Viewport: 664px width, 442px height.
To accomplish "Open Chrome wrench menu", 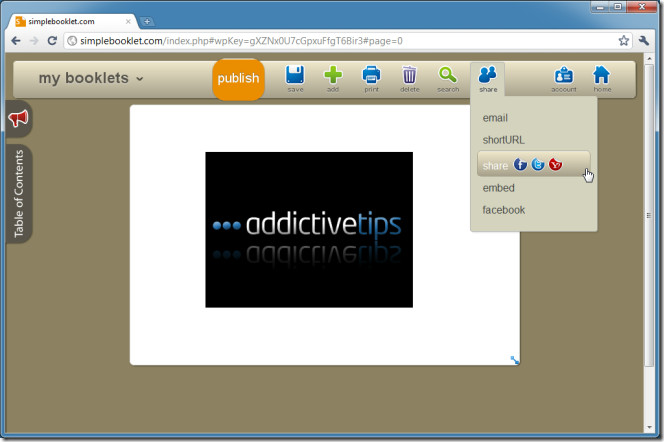I will point(644,41).
